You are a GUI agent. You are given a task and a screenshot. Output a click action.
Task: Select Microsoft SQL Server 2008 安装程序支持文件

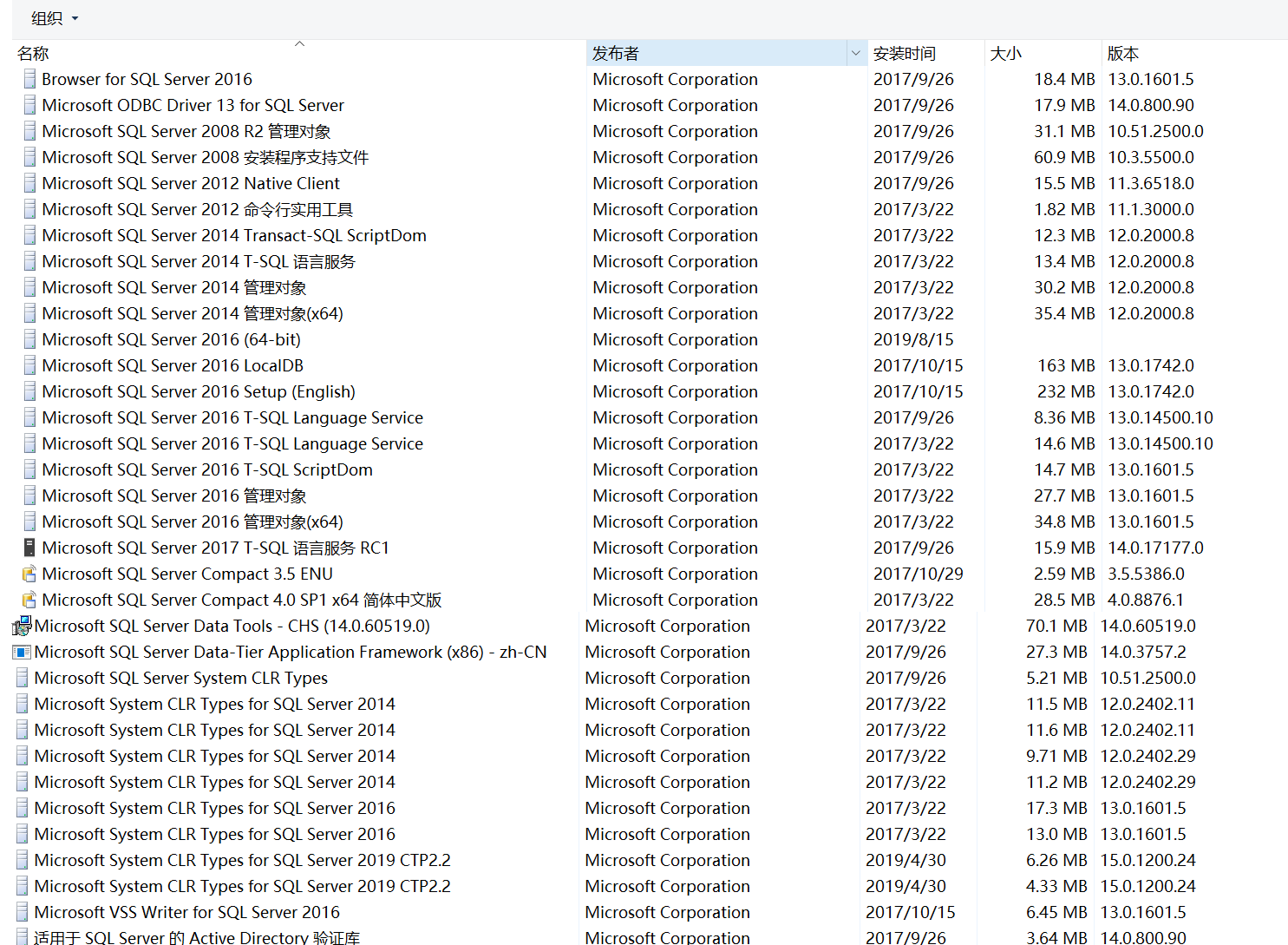206,157
